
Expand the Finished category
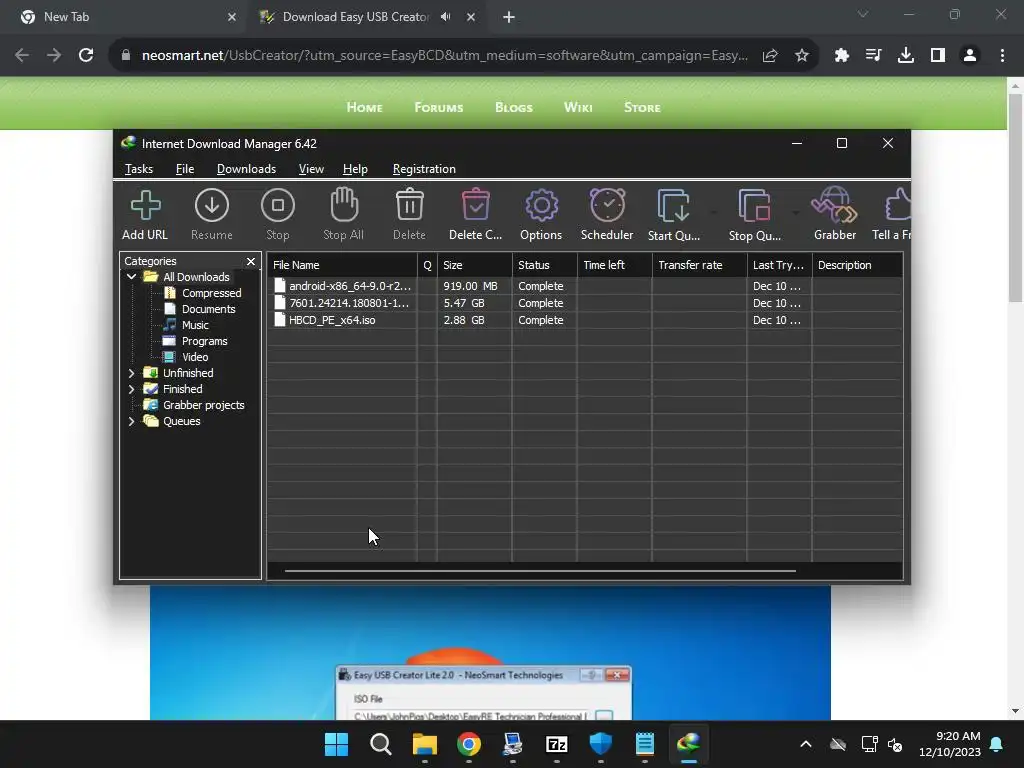click(131, 389)
